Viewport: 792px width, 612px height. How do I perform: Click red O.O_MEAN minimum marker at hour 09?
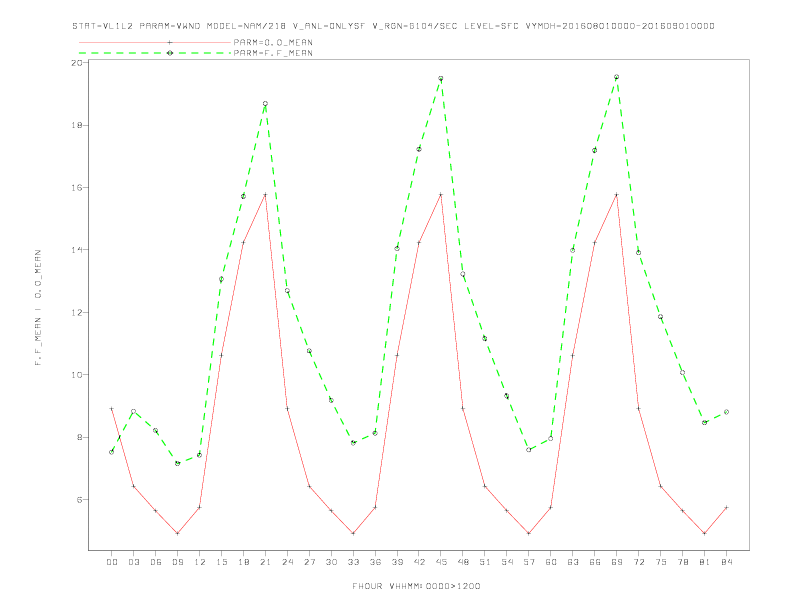click(x=177, y=533)
